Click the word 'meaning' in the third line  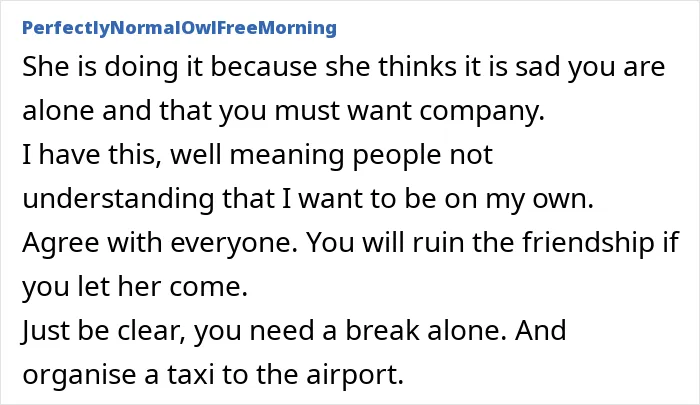(287, 157)
